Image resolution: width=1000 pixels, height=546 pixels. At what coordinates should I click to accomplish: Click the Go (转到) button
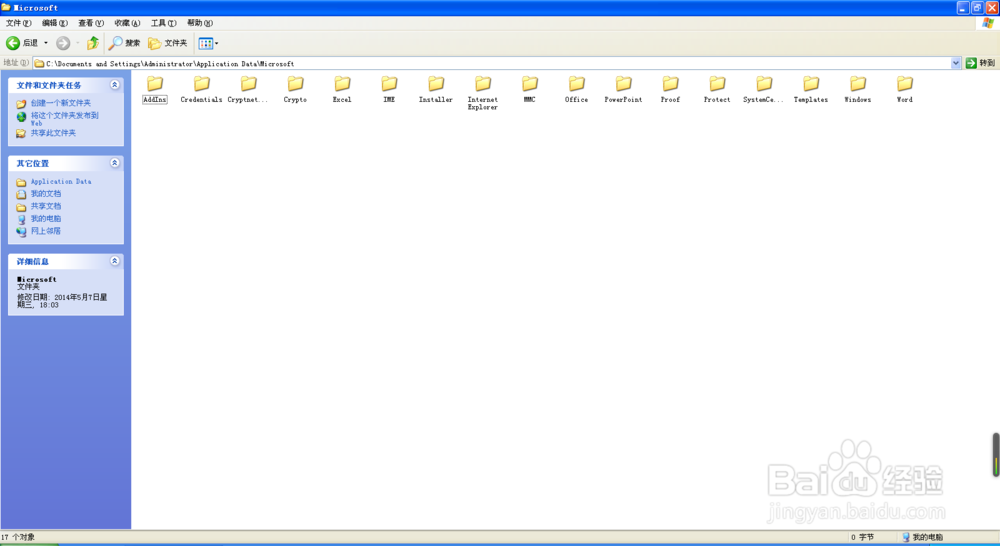[x=980, y=63]
